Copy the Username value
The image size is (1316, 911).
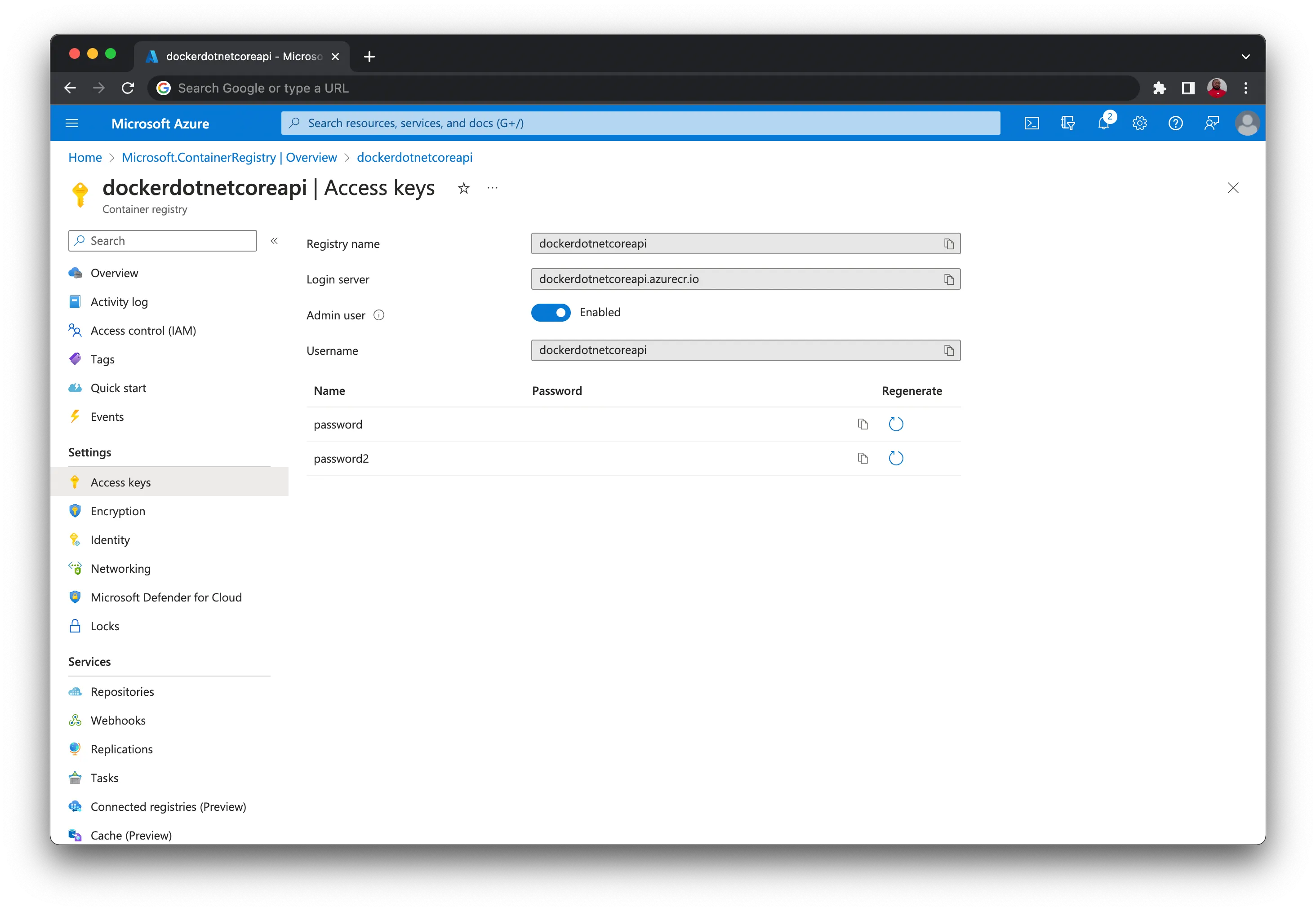[948, 350]
